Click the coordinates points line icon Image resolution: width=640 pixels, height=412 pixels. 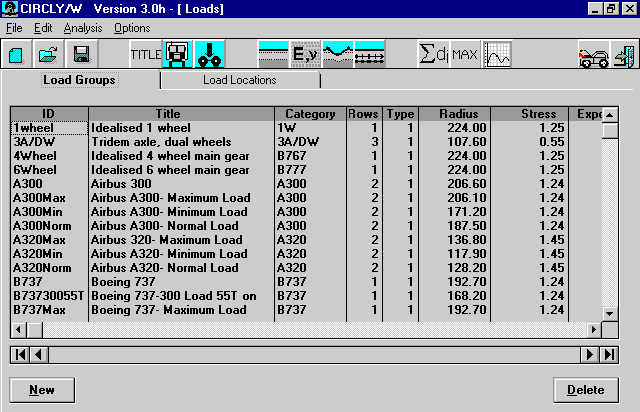(369, 54)
